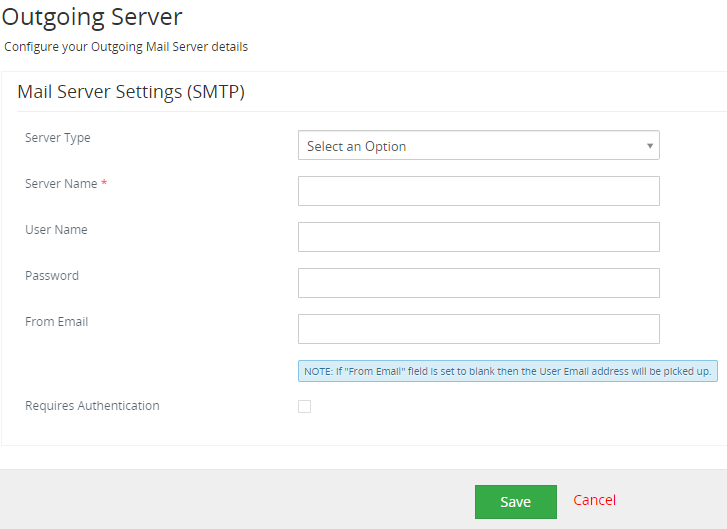Enable the Requires Authentication checkbox
727x529 pixels.
click(304, 406)
